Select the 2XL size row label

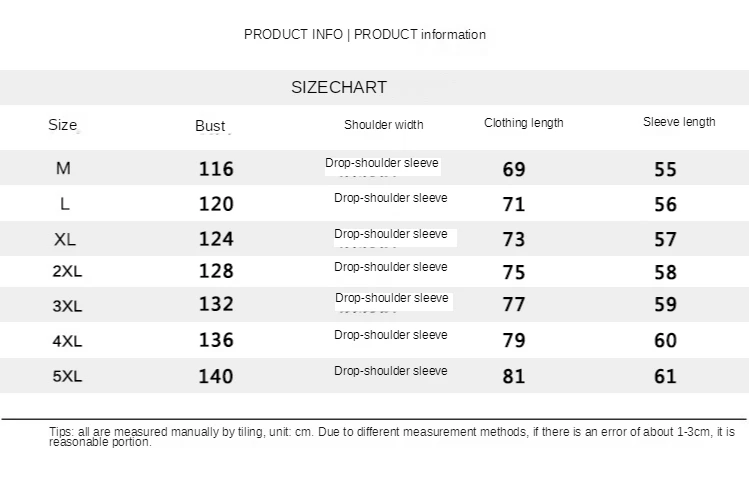pyautogui.click(x=66, y=271)
